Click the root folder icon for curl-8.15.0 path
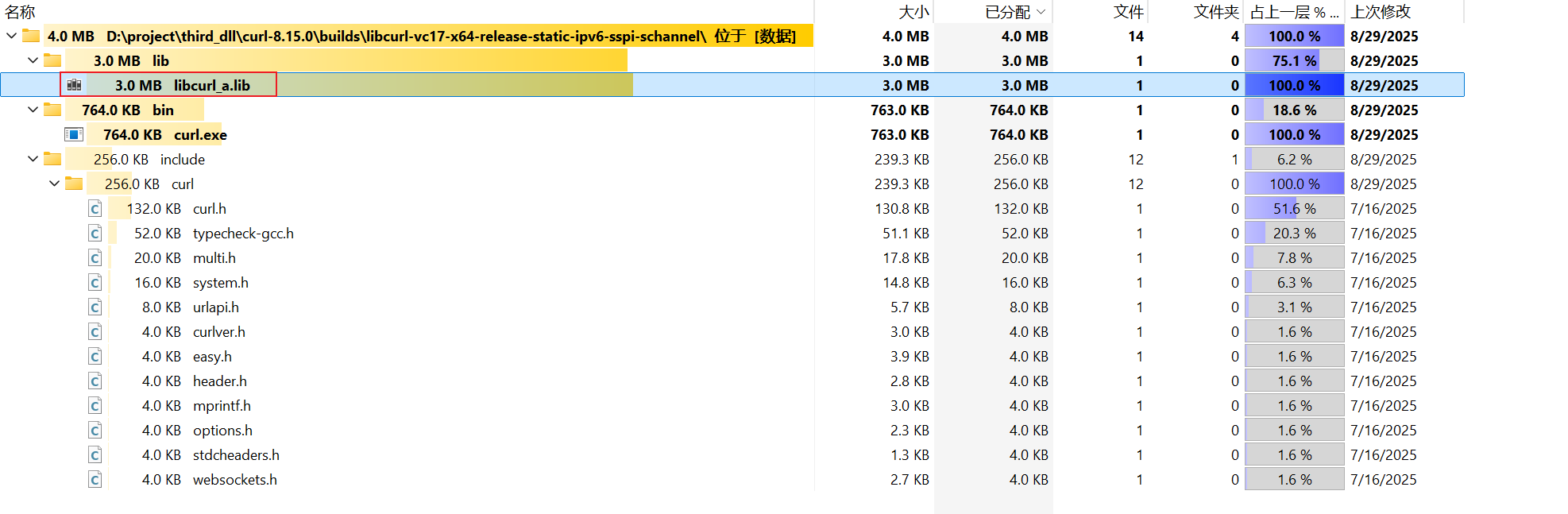This screenshot has width=1568, height=514. click(31, 36)
